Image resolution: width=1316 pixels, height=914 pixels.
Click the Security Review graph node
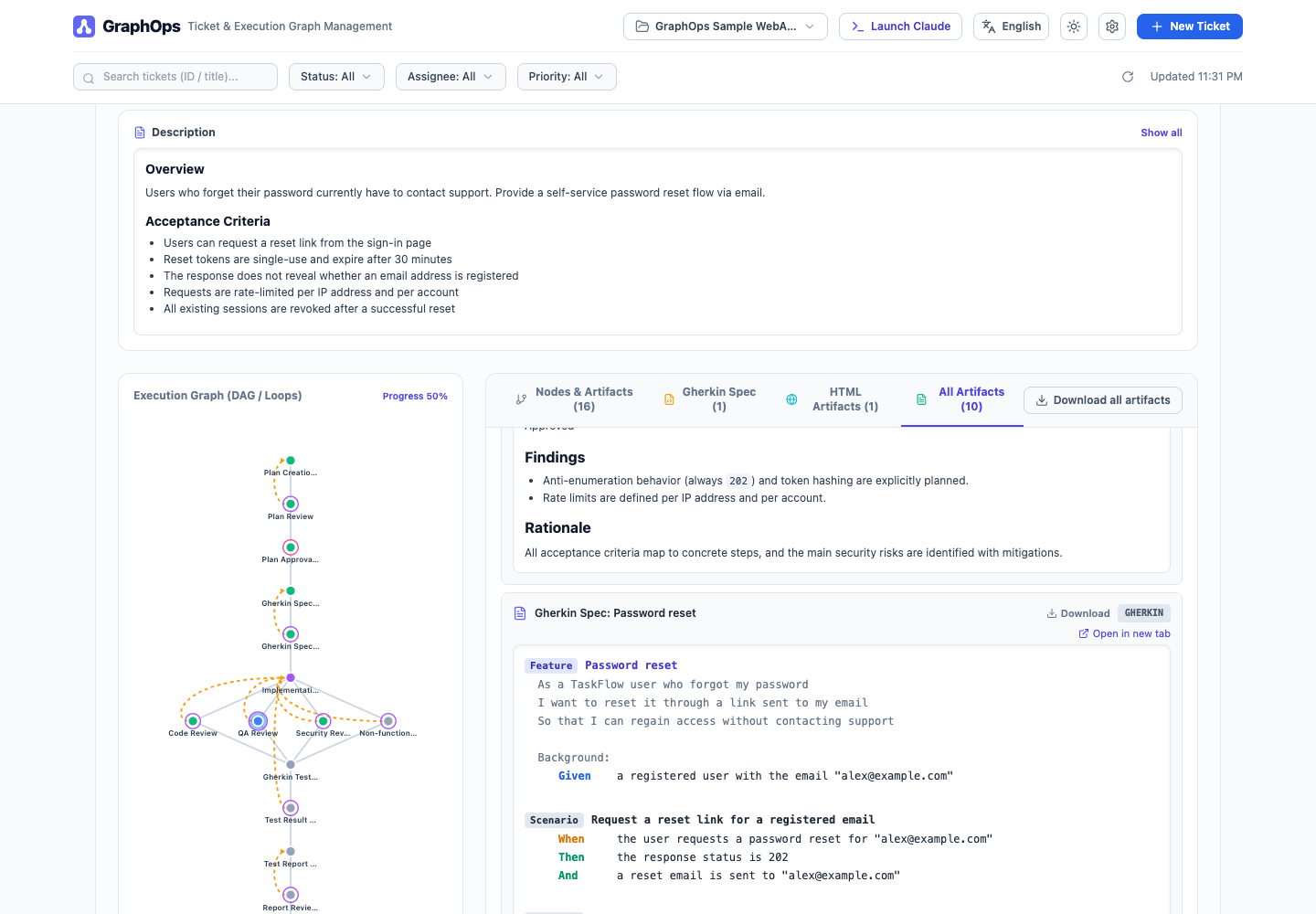(323, 721)
